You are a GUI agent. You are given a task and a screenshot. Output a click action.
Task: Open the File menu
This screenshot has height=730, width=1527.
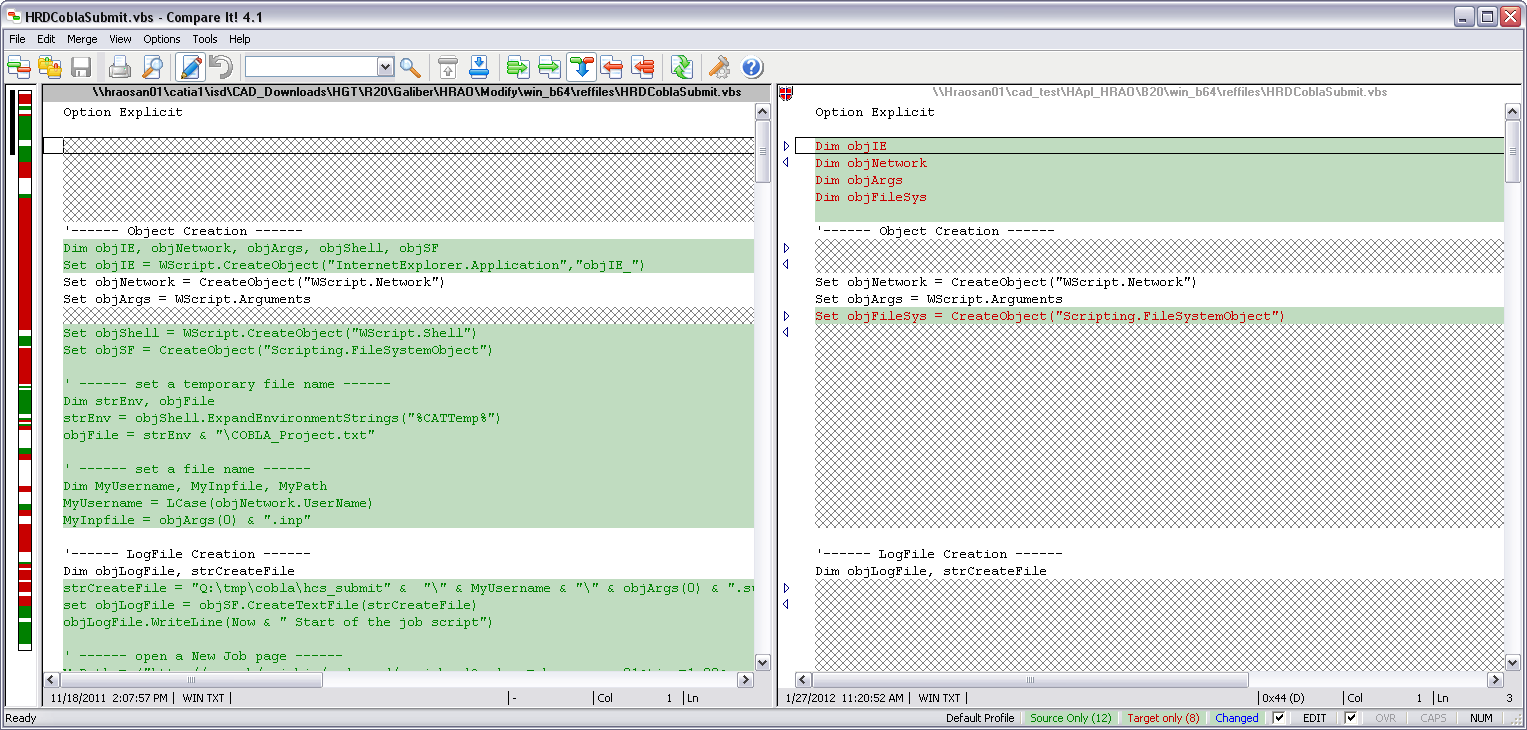click(x=17, y=39)
